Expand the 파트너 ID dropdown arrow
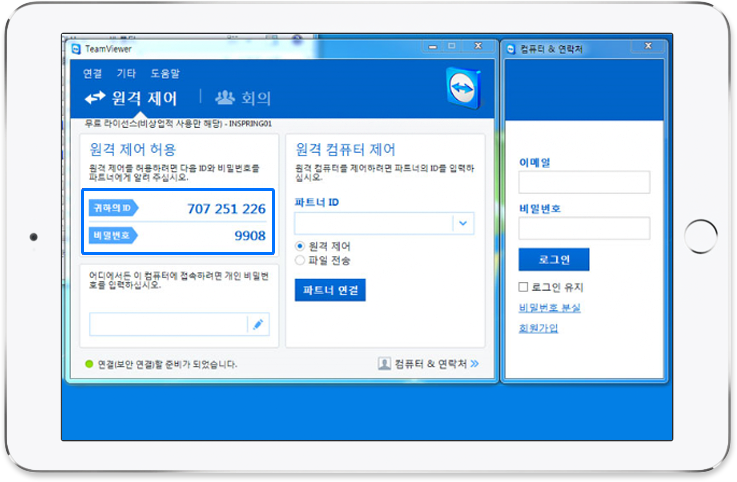 pyautogui.click(x=463, y=223)
